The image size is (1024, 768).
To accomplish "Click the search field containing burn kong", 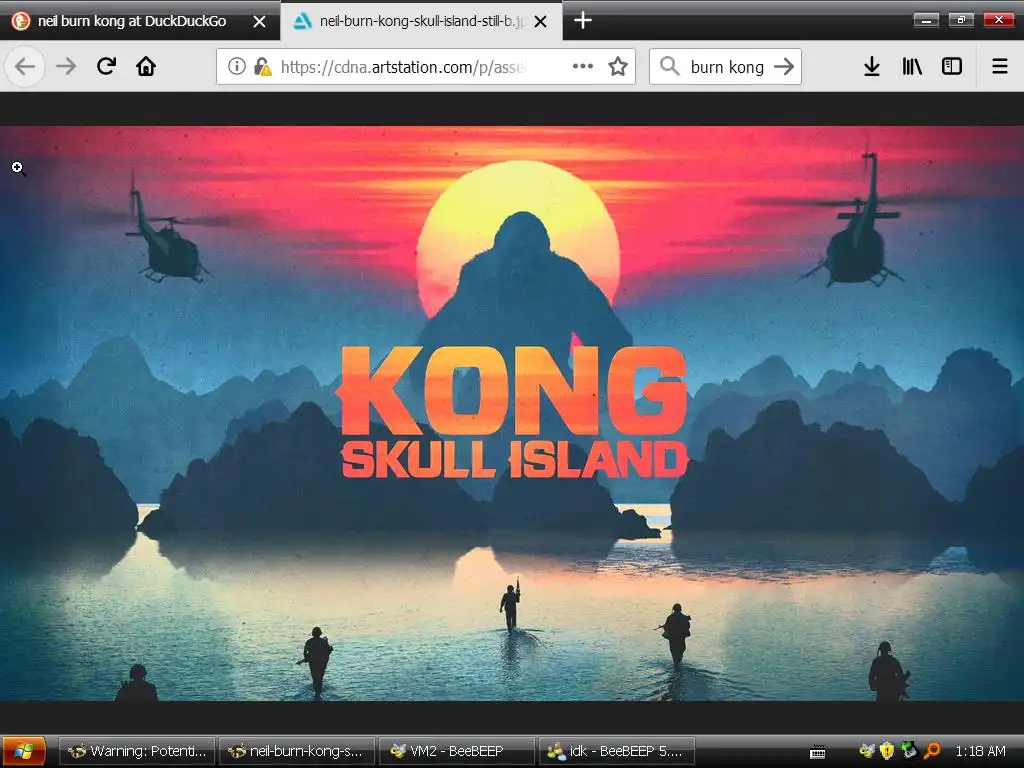I will click(727, 67).
